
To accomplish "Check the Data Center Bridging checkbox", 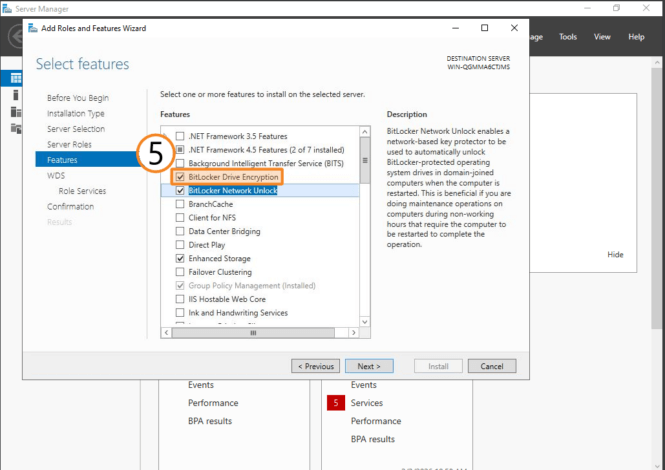I will point(180,231).
